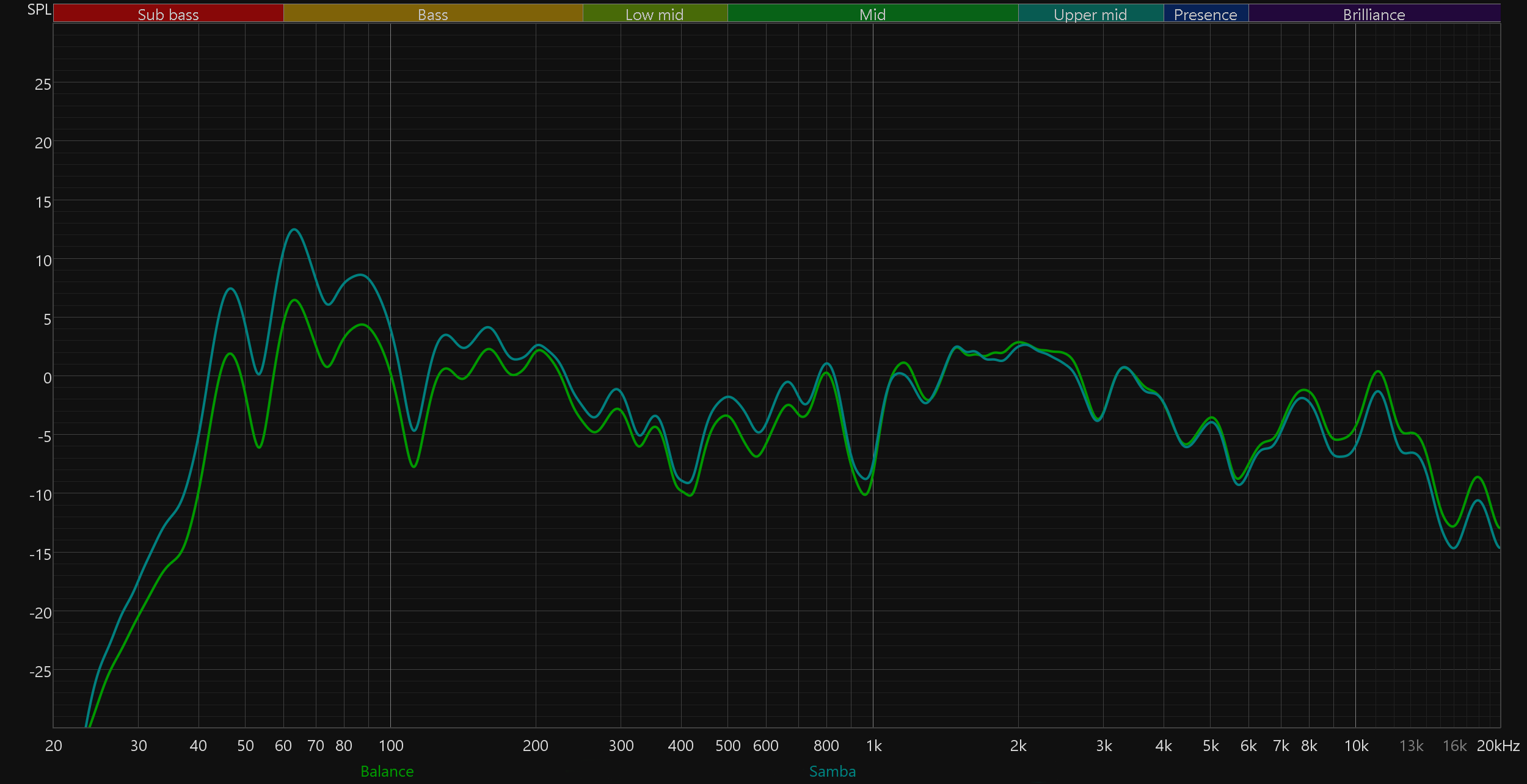Click the 10k frequency axis label

(x=1356, y=746)
